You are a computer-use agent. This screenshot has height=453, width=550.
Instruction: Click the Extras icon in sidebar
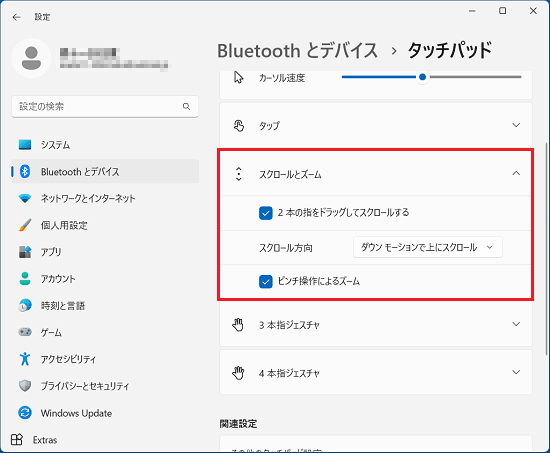(x=16, y=440)
